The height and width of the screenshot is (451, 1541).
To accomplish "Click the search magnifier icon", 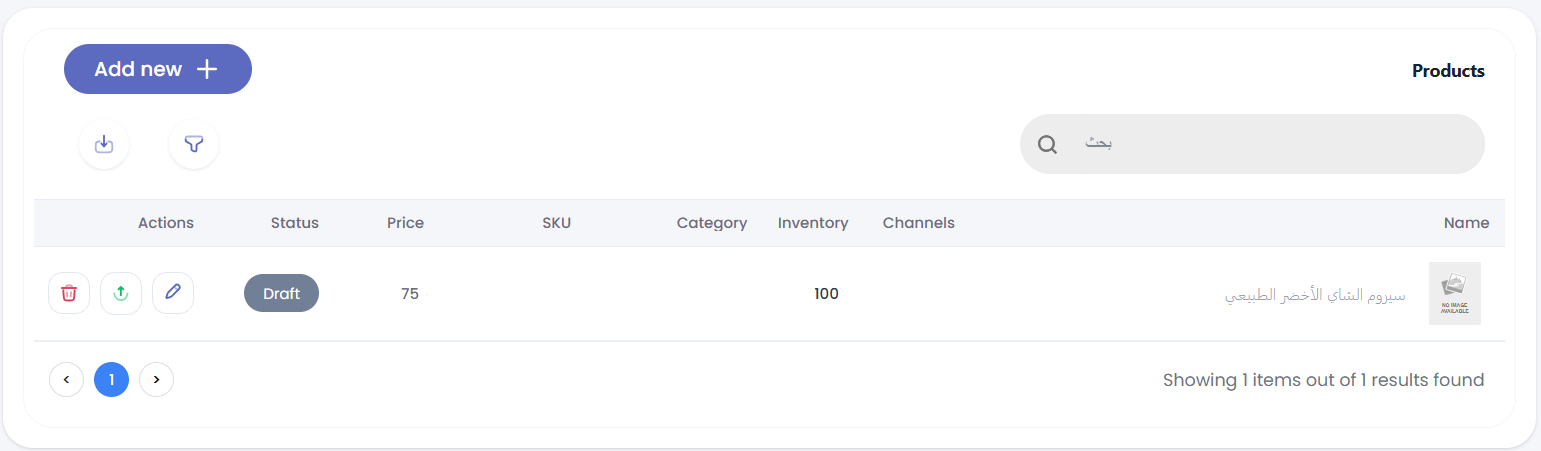I will click(x=1047, y=144).
